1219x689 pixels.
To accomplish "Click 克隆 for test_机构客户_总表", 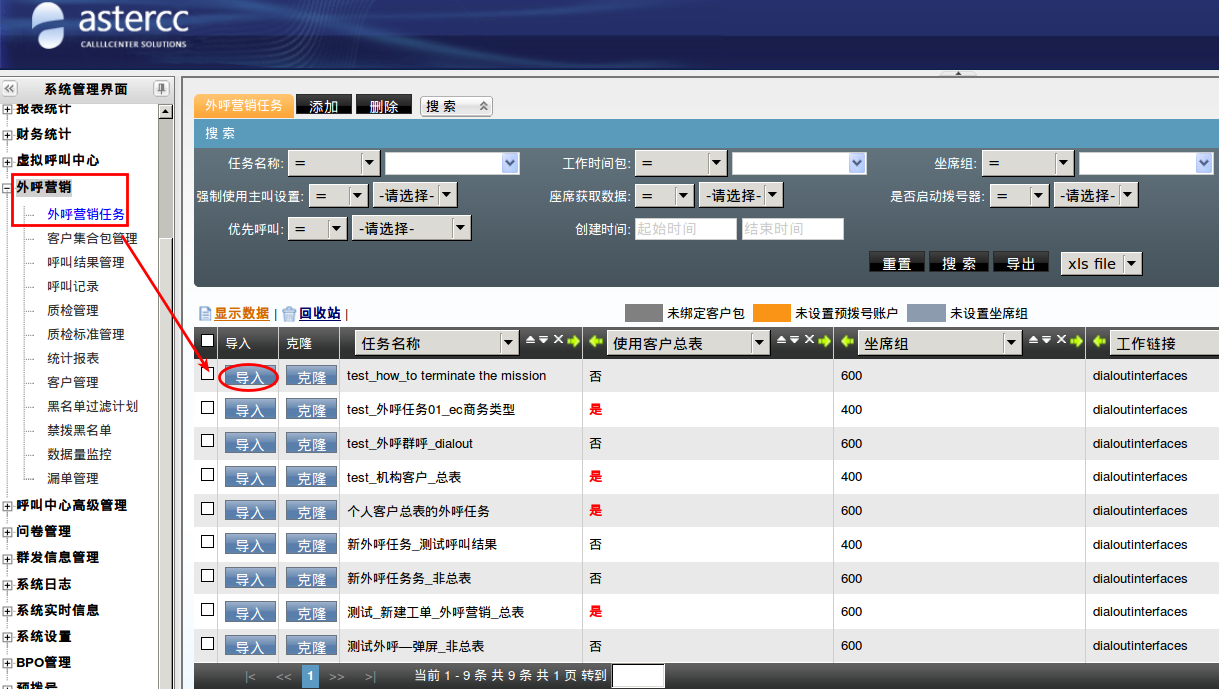I will (x=311, y=478).
